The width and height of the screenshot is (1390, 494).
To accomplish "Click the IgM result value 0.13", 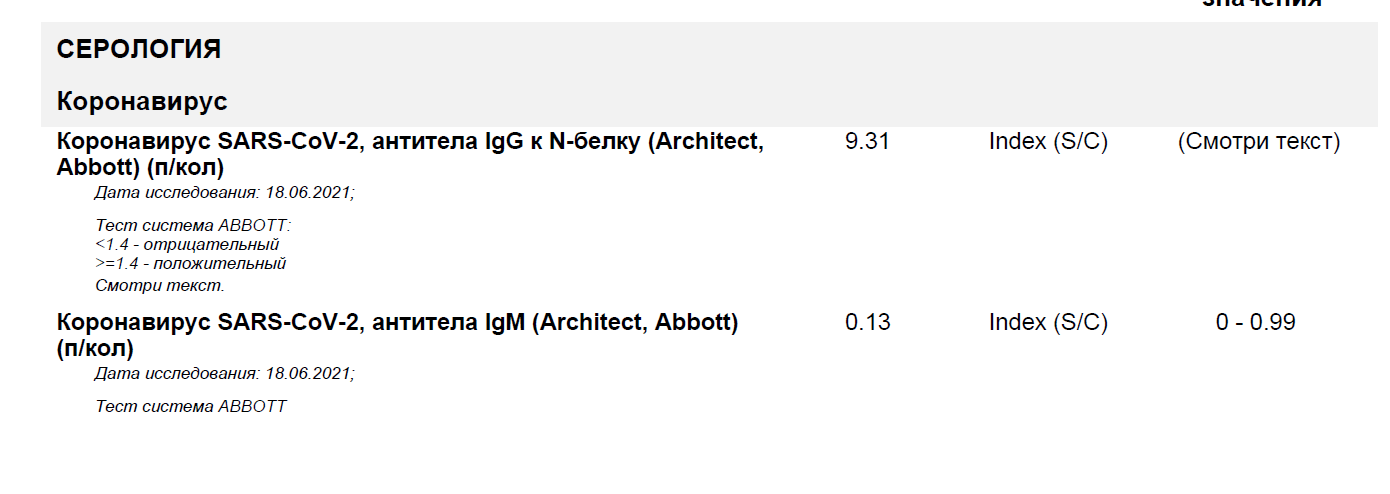I will click(x=867, y=323).
